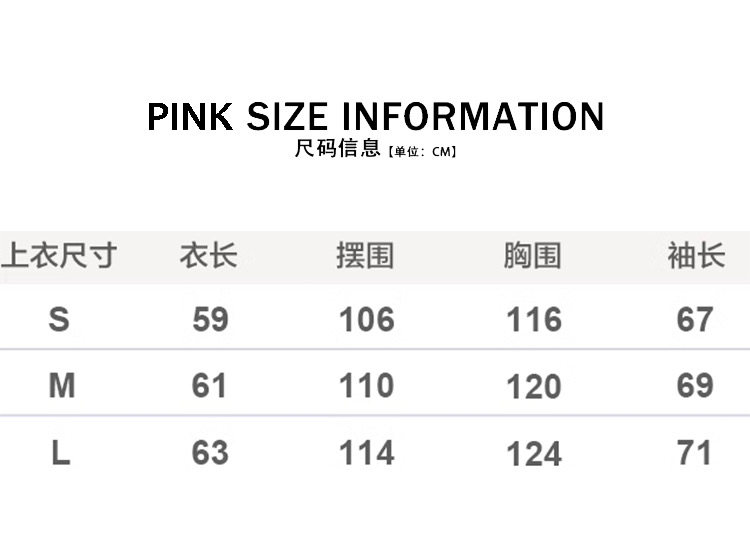Click the 69 sleeve value for M

694,385
